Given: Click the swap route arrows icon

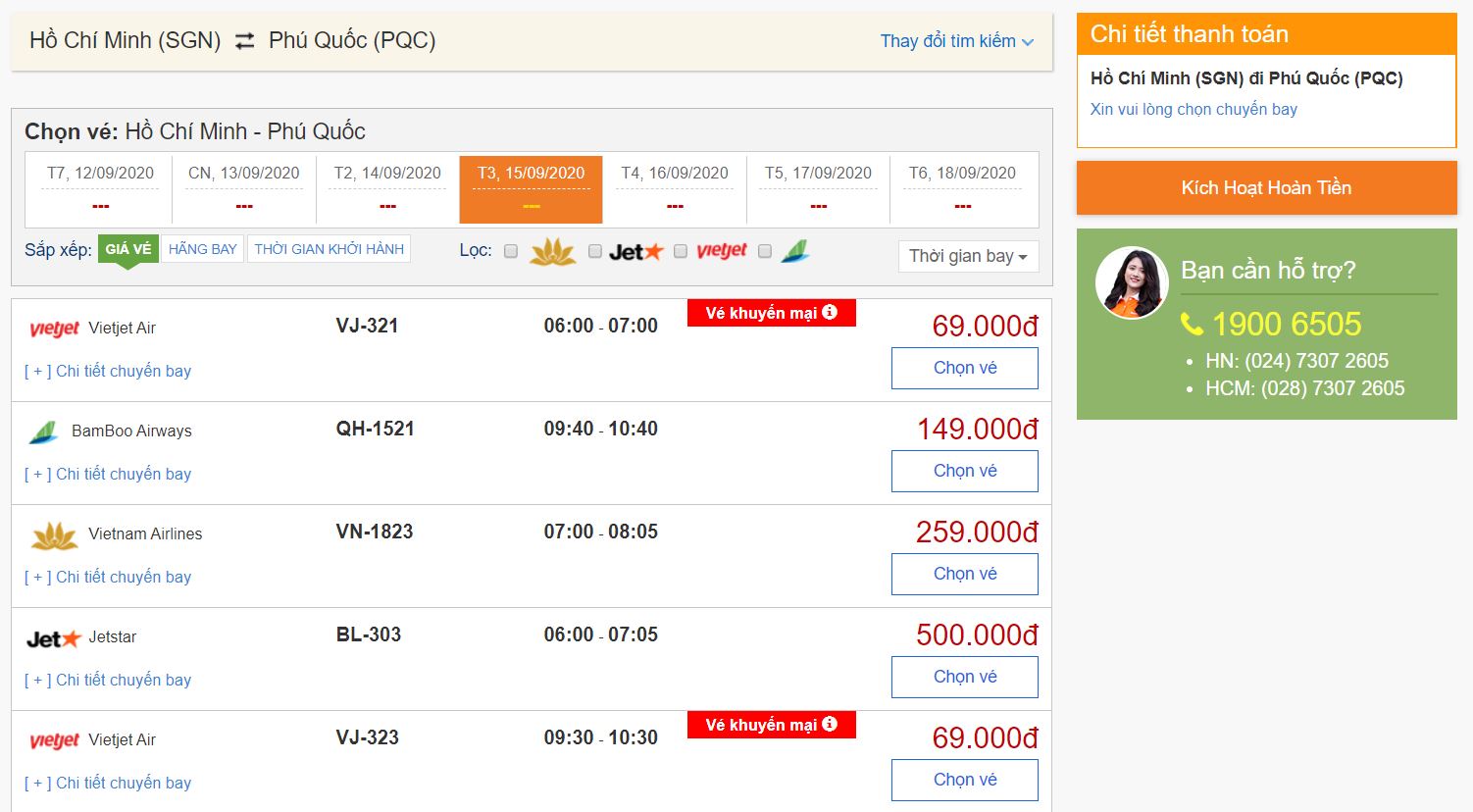Looking at the screenshot, I should pos(245,40).
